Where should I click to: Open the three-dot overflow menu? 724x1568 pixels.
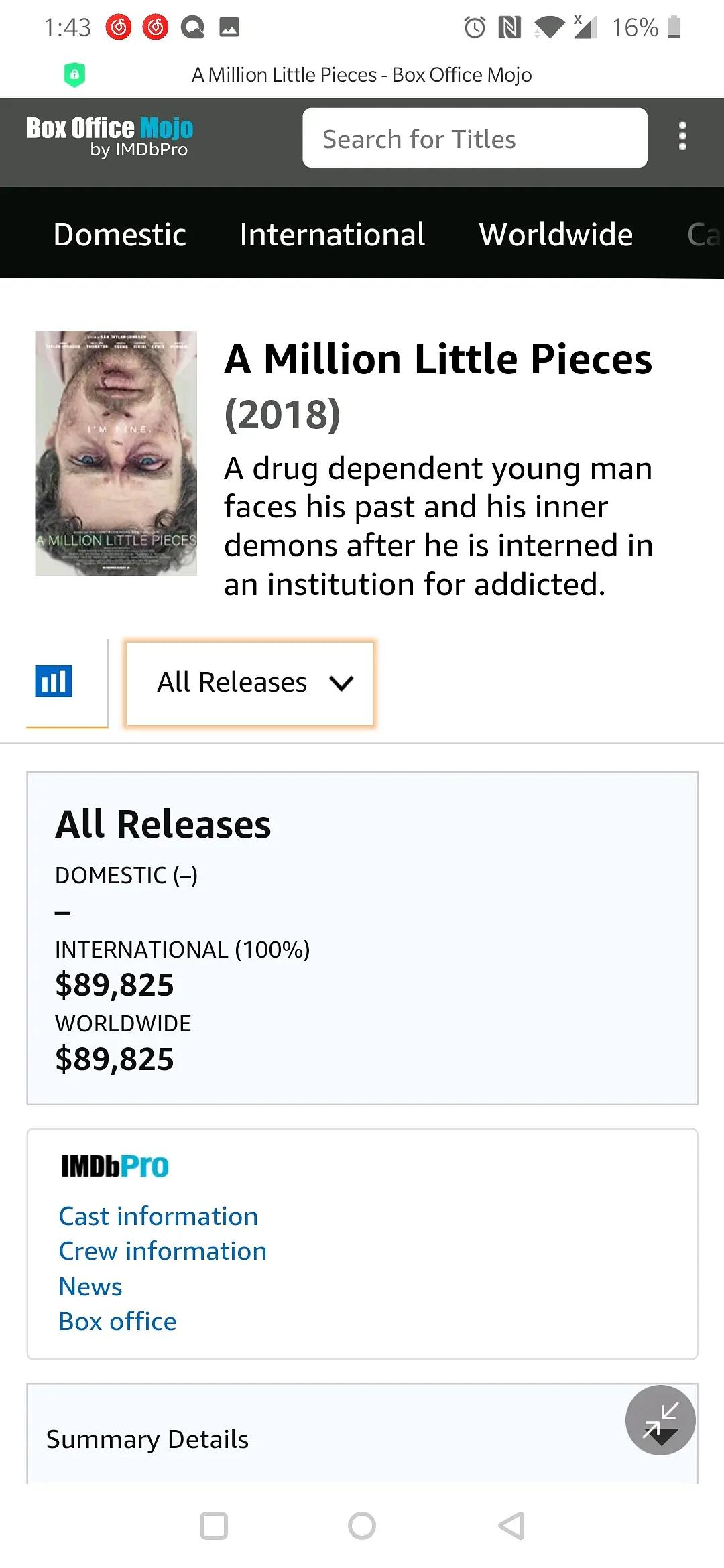(682, 137)
